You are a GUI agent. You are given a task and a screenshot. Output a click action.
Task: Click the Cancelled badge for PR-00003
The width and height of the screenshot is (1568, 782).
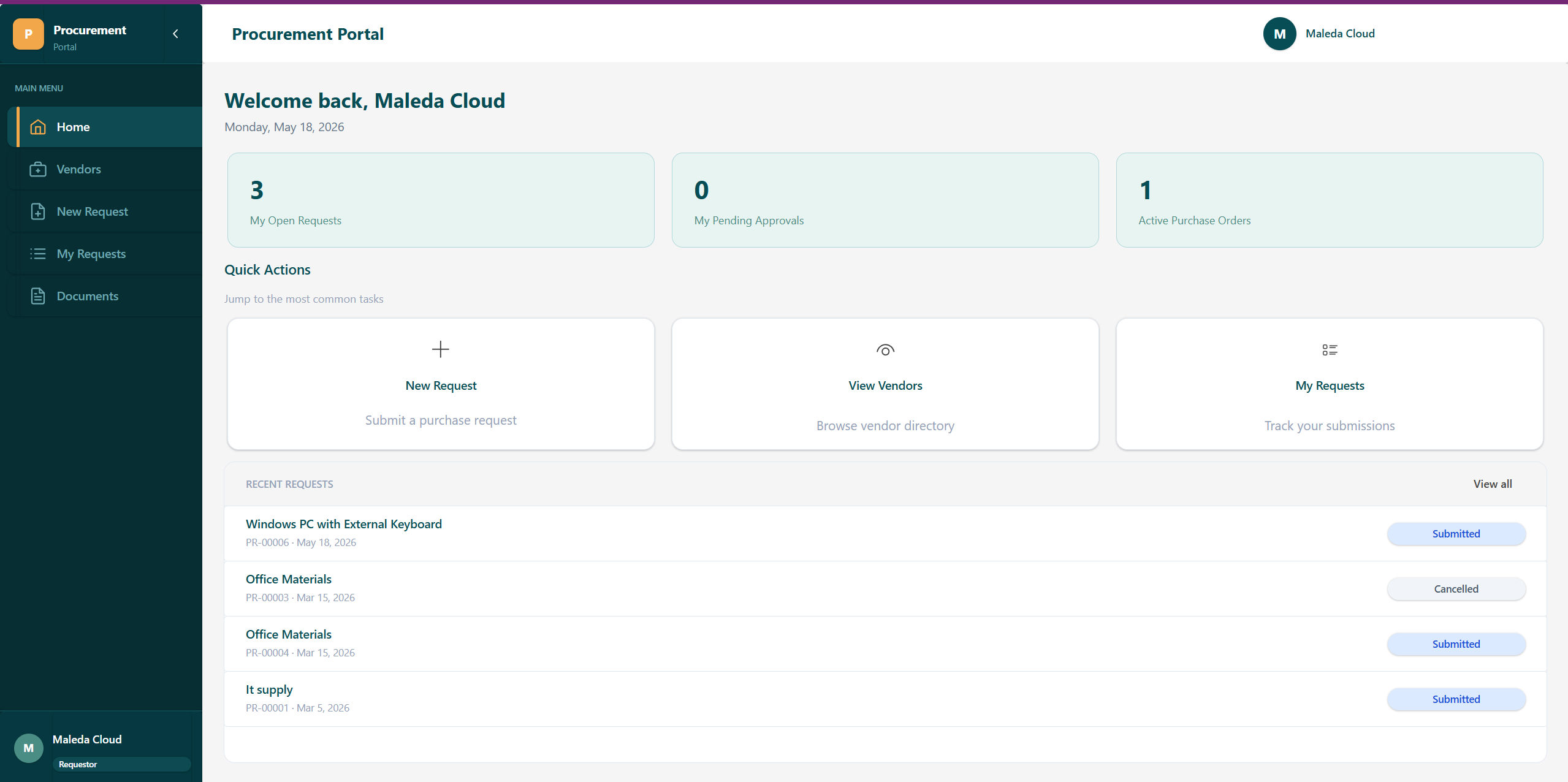click(1456, 589)
